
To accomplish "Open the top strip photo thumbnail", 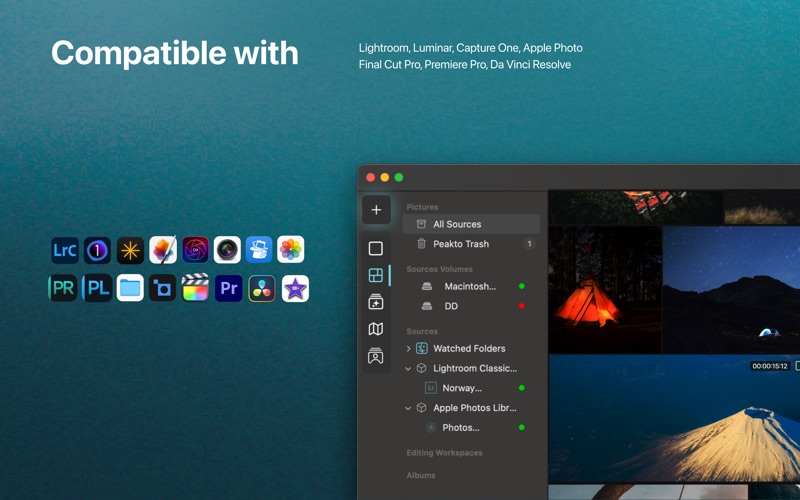I will click(x=636, y=208).
